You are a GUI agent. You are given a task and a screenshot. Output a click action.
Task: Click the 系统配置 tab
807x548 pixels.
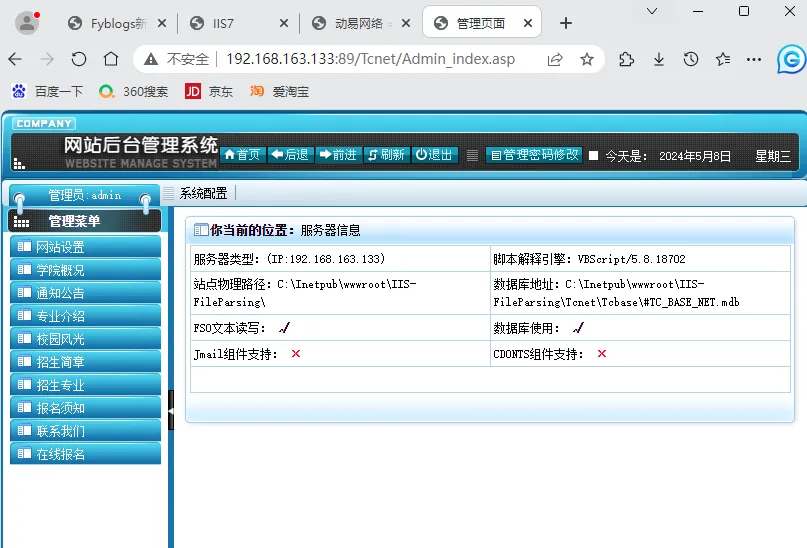click(203, 193)
